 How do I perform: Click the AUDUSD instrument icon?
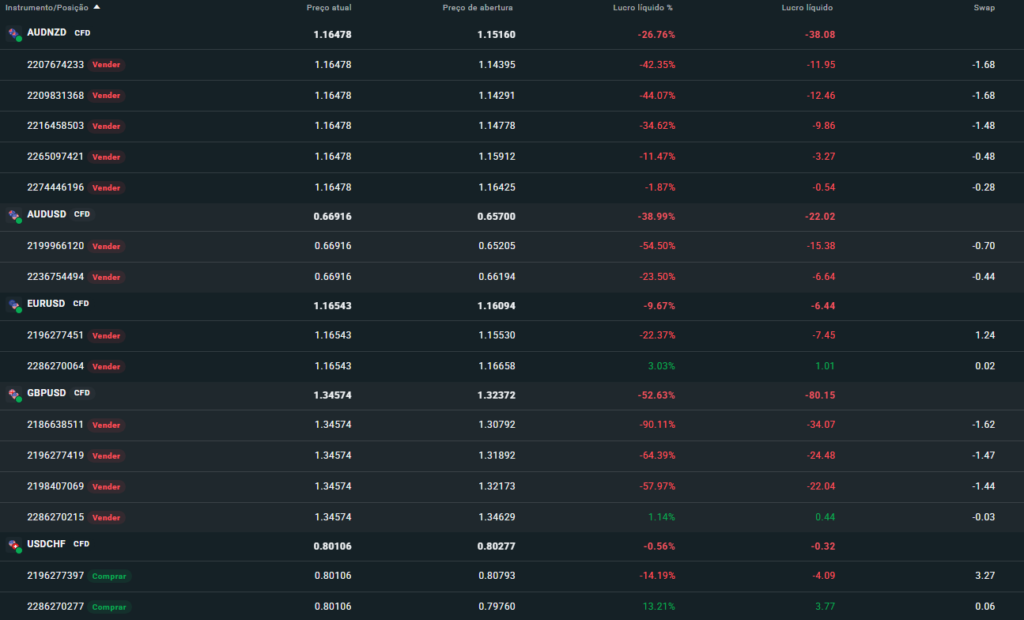coord(14,215)
